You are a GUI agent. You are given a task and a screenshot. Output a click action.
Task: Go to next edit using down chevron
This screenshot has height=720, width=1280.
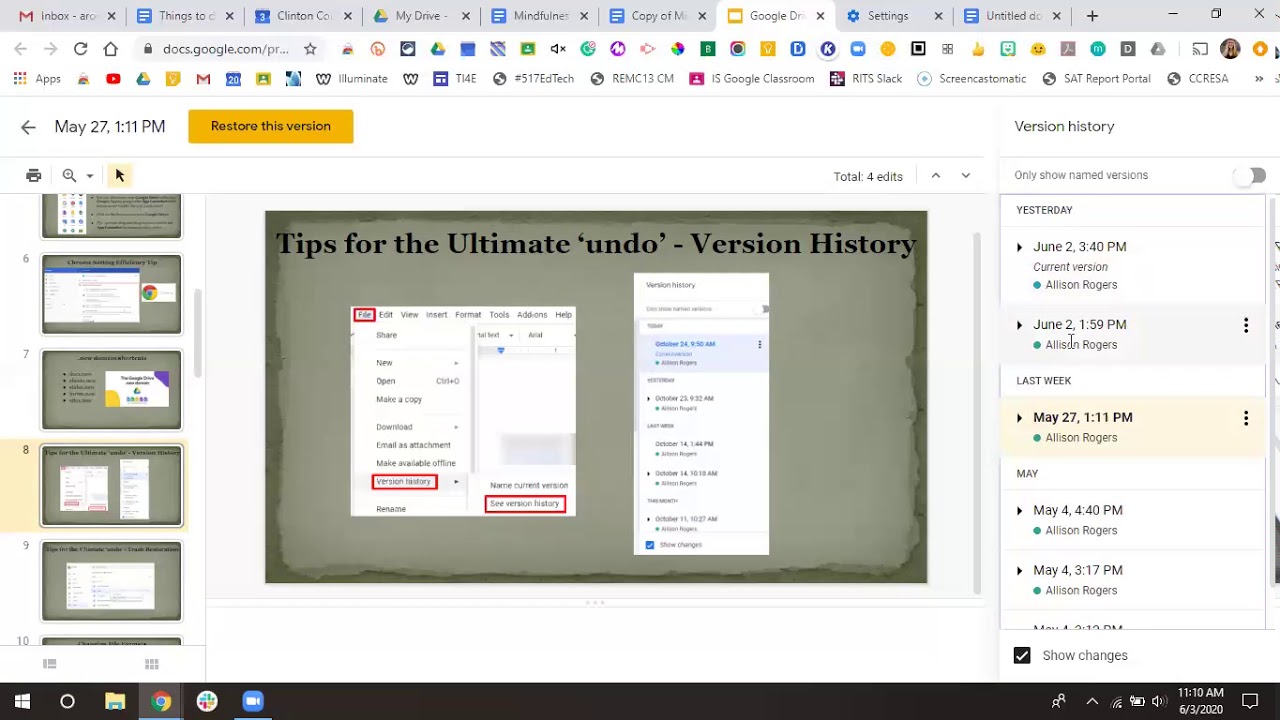point(966,176)
